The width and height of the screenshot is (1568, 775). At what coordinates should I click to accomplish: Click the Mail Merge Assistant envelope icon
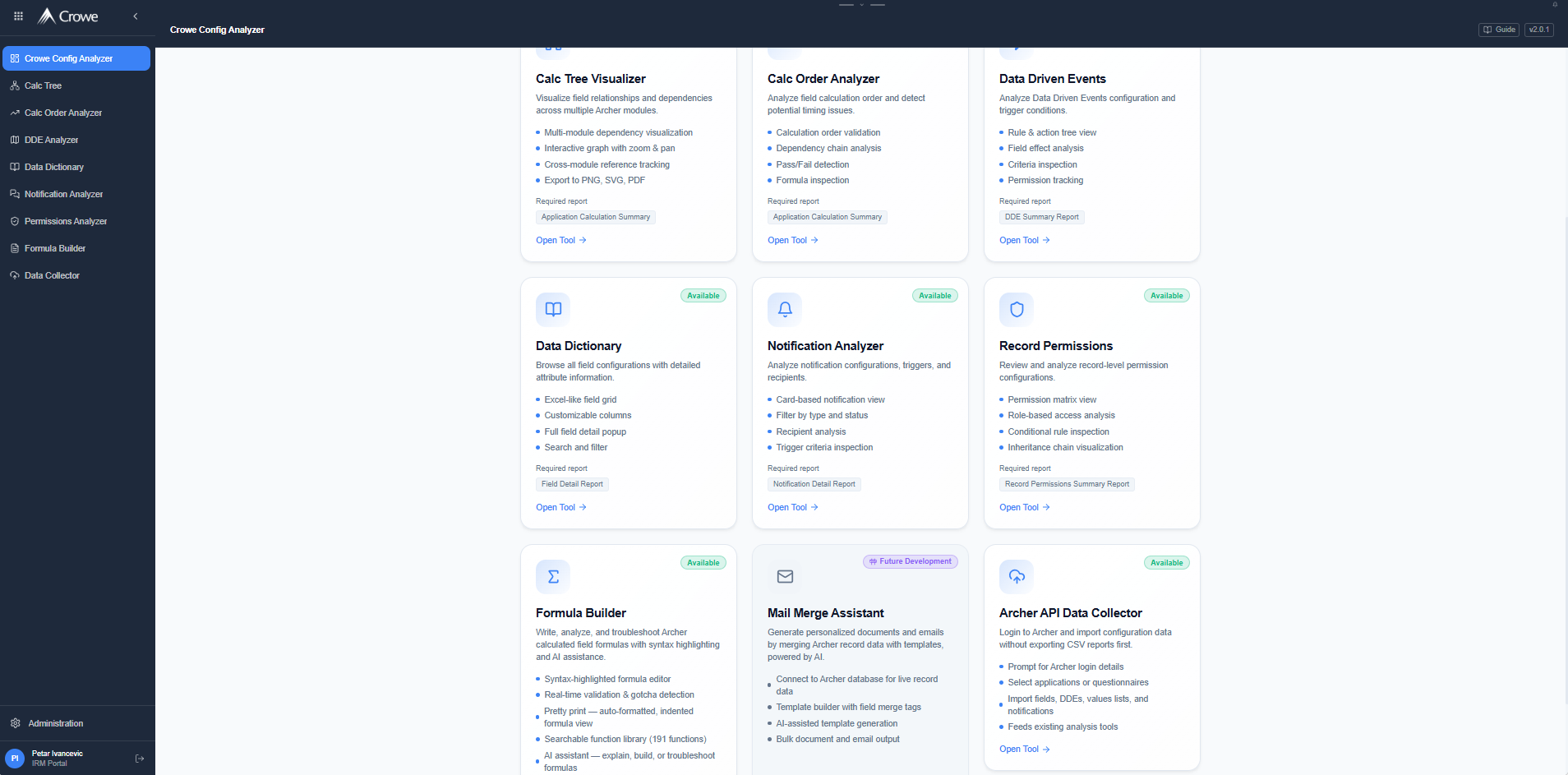[x=785, y=576]
